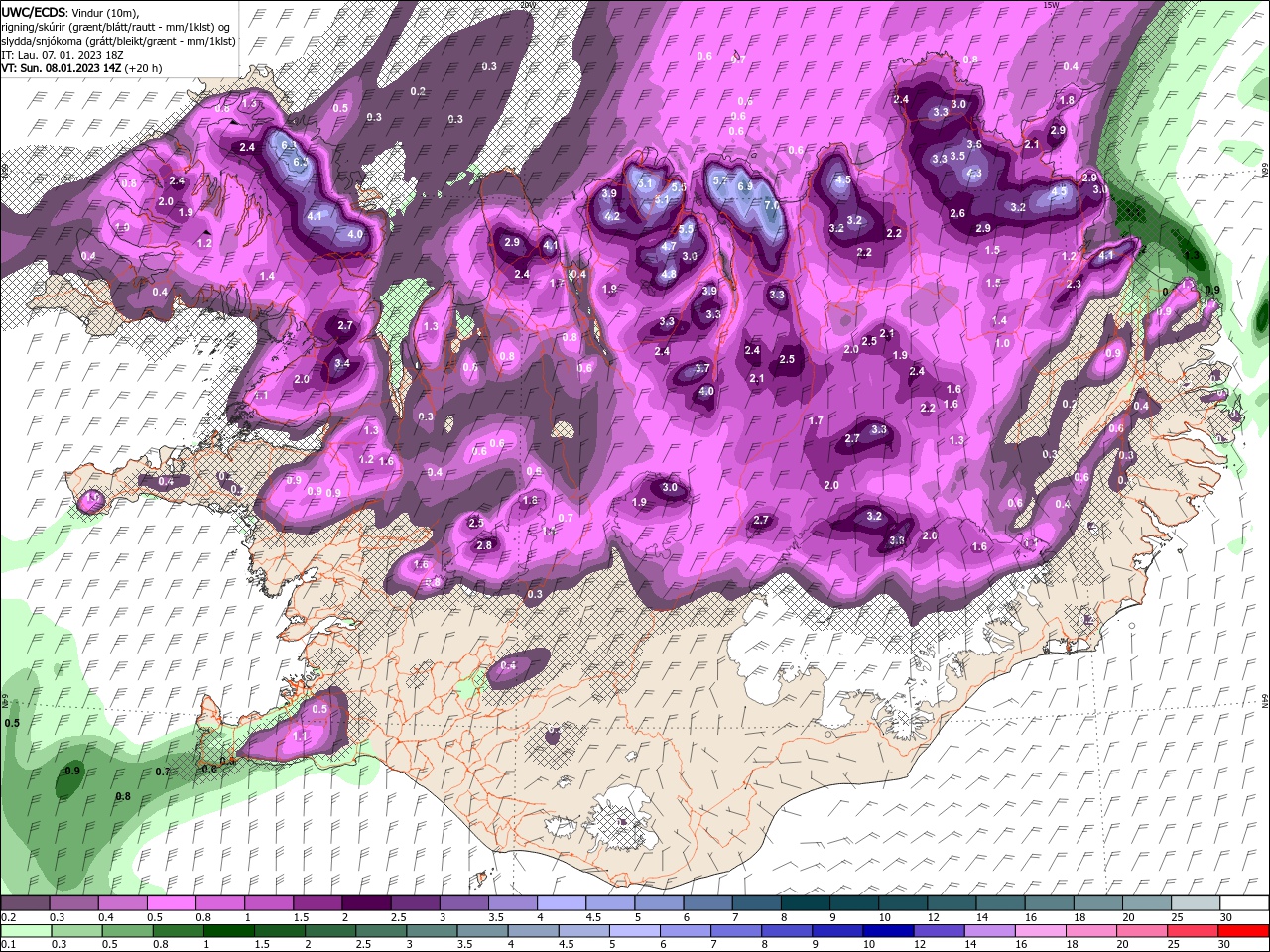The image size is (1270, 952).
Task: Click the 'VT: Sun. 08.01.2023 14Z (+20 h)' valid time
Action: [81, 68]
